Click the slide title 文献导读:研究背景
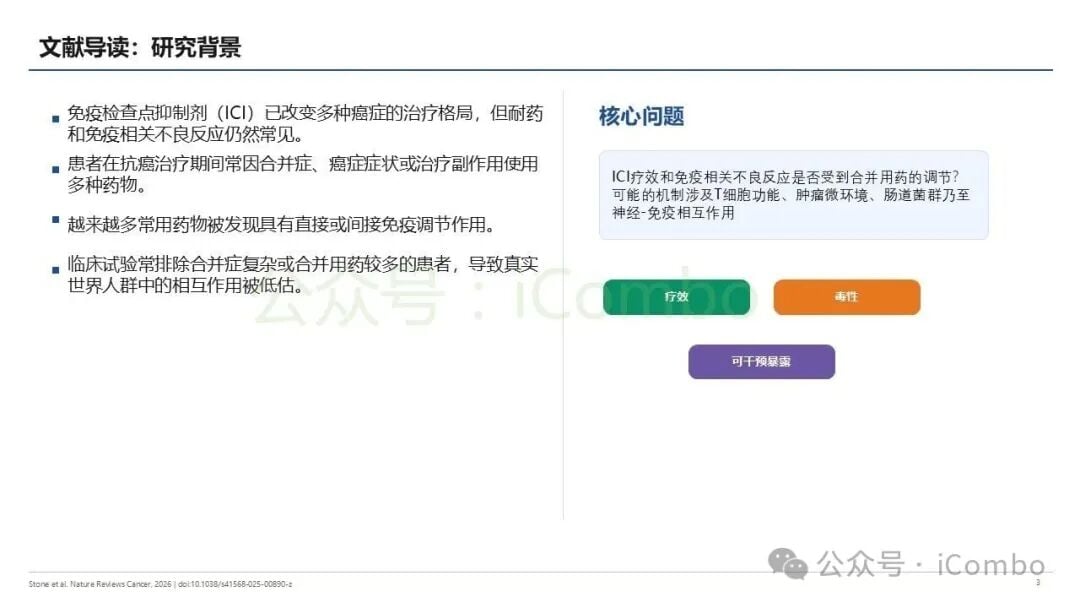Screen dimensions: 1080x608 (x=140, y=47)
